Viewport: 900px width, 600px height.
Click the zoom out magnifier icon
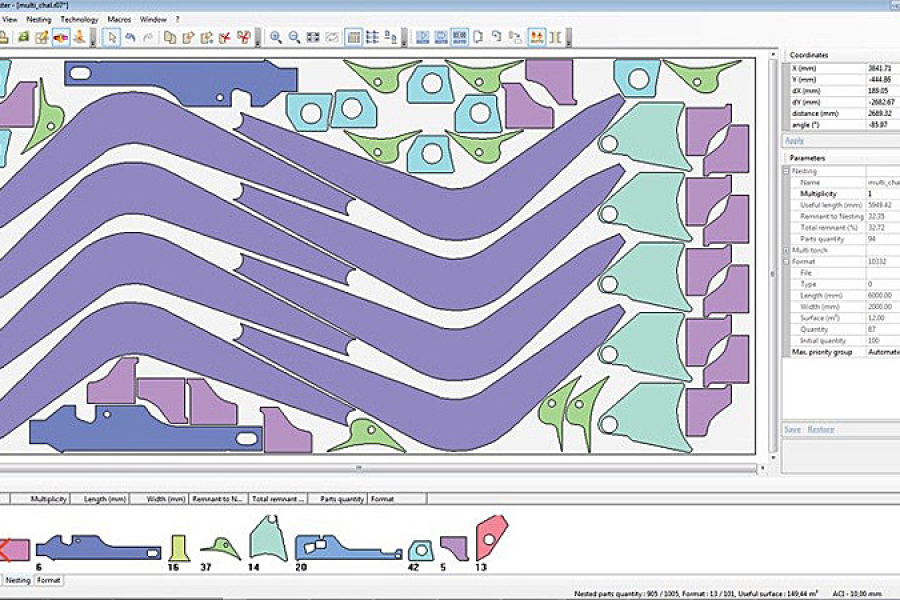tap(294, 37)
